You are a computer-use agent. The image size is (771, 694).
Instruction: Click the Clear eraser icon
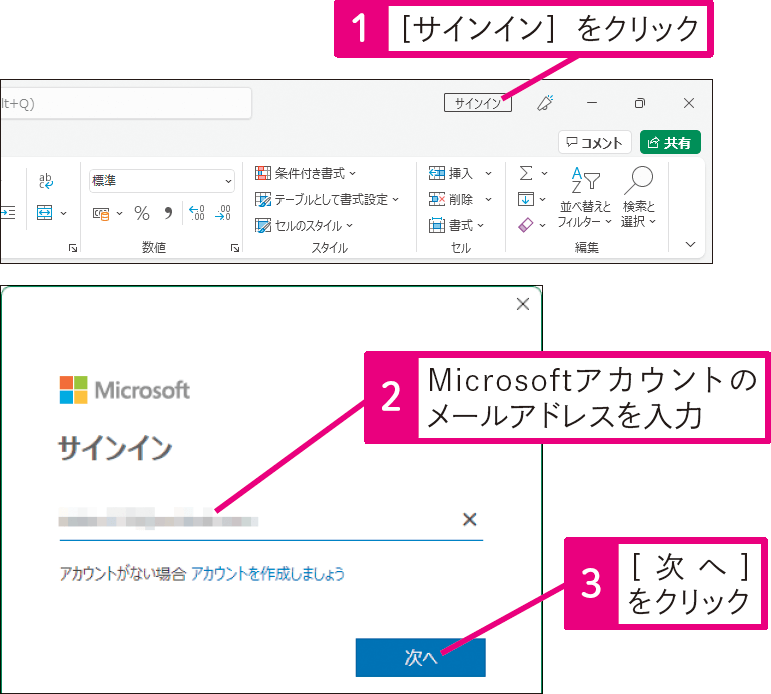click(526, 225)
